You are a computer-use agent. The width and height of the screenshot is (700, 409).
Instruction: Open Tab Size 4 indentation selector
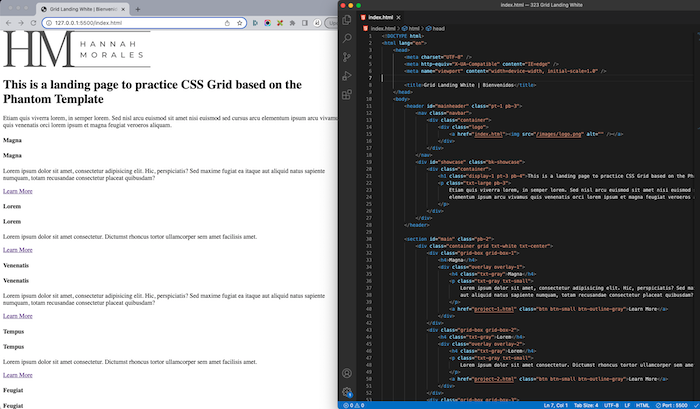[x=586, y=405]
